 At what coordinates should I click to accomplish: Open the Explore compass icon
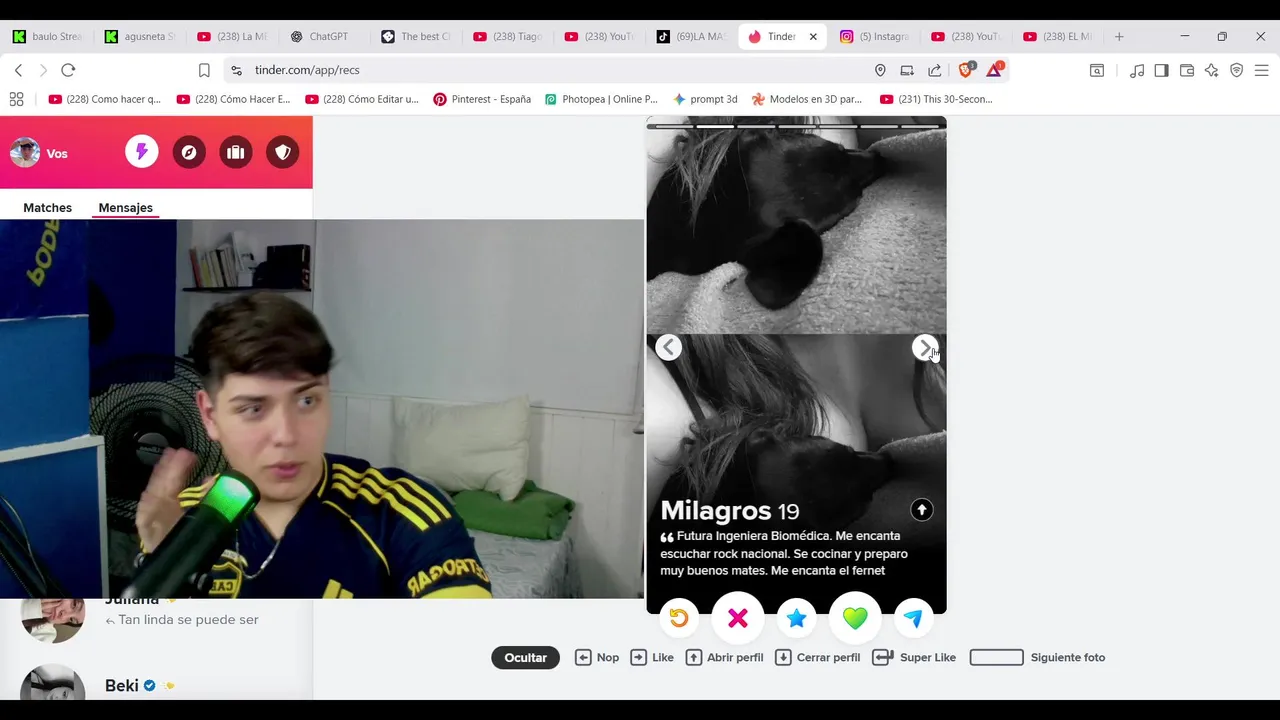189,152
